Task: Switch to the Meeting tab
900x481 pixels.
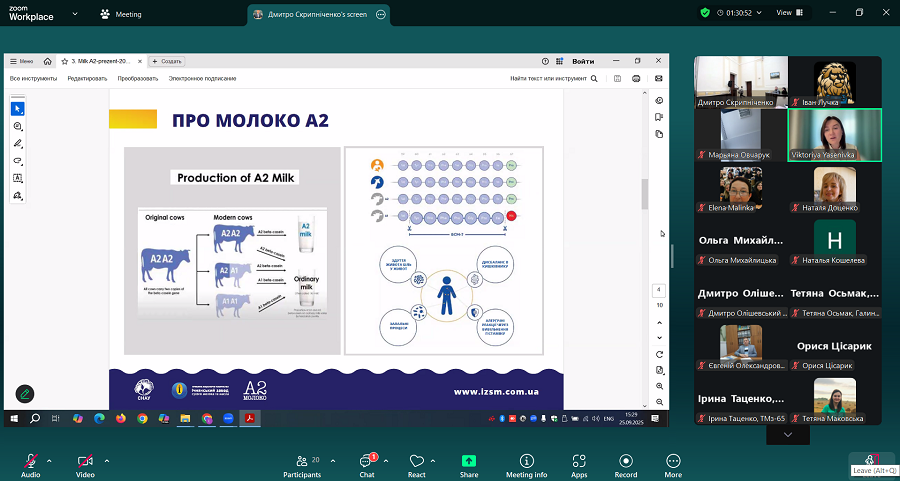Action: [x=121, y=14]
